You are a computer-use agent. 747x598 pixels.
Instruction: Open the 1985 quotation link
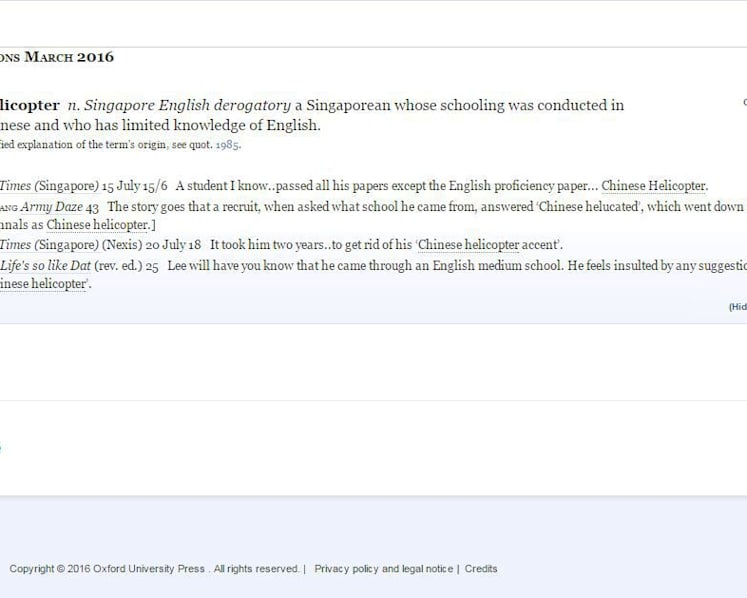pyautogui.click(x=227, y=145)
